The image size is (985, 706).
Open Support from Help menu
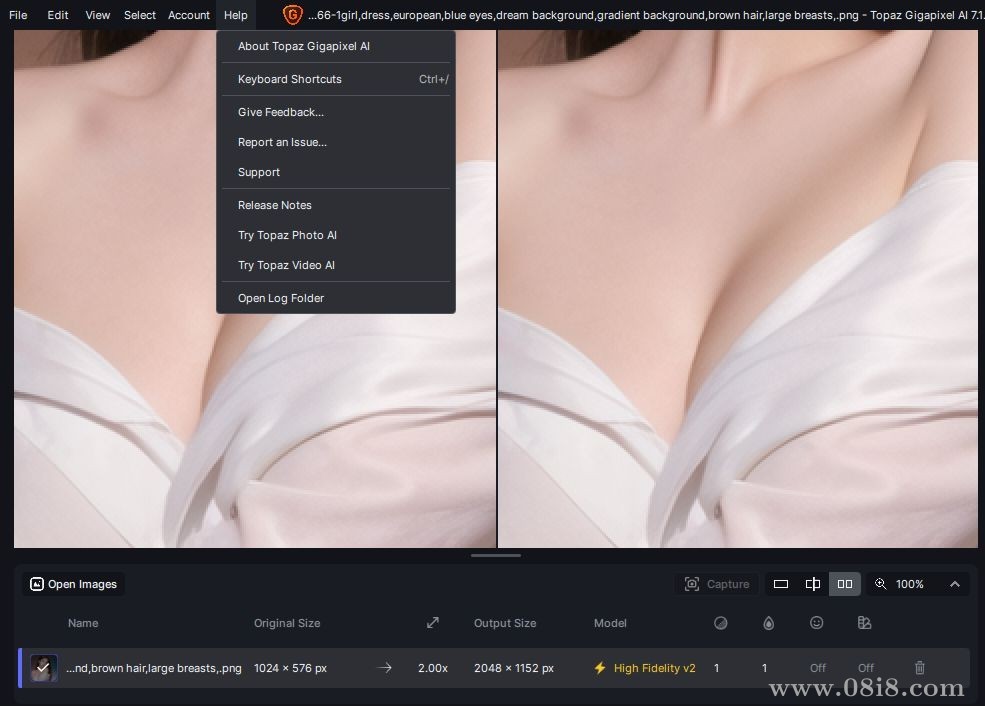[x=336, y=172]
